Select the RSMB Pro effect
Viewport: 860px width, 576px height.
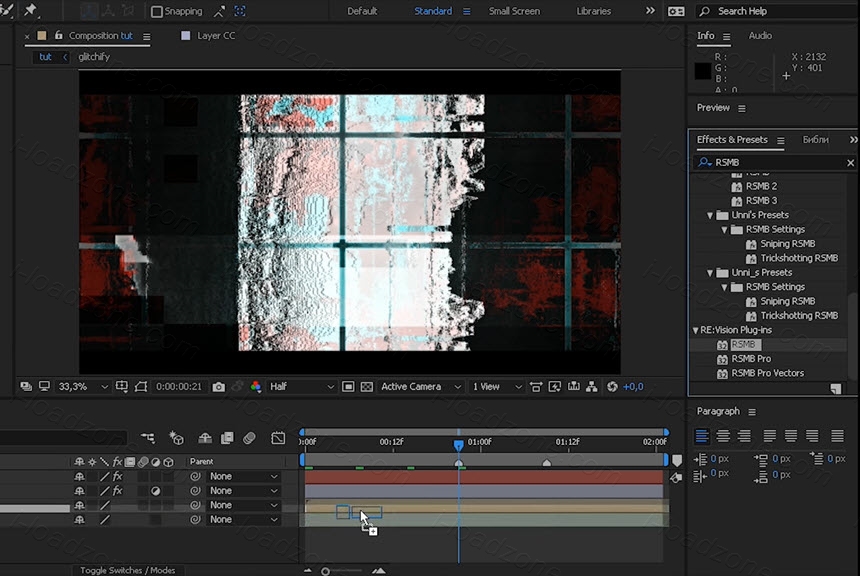coord(751,359)
